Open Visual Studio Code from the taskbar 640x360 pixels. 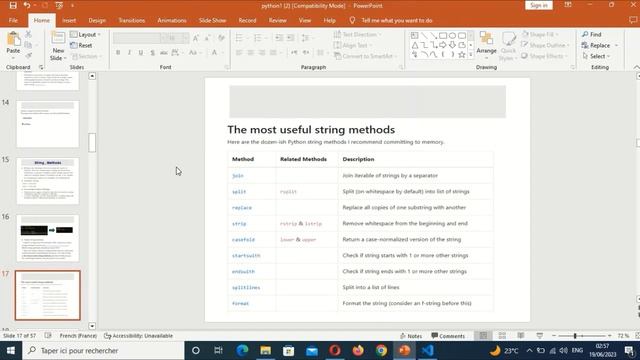tap(427, 351)
